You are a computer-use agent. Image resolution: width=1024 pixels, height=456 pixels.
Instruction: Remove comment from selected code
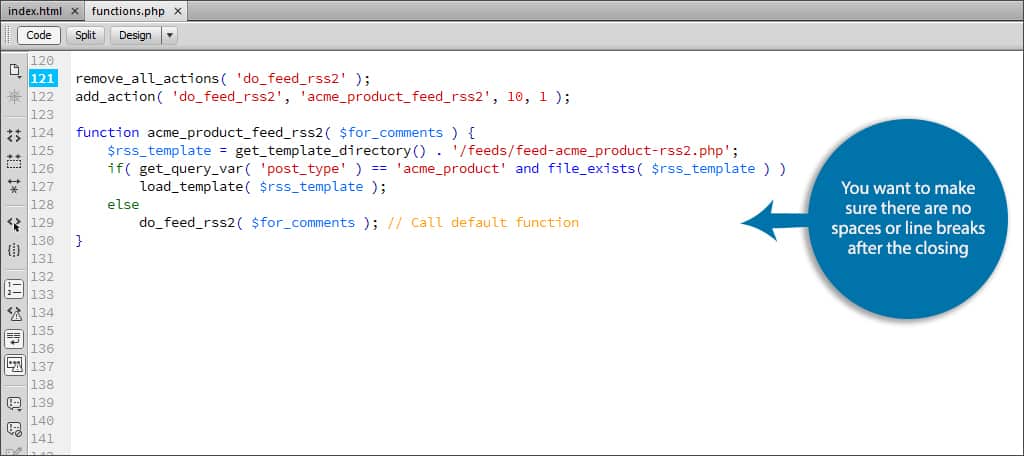14,429
